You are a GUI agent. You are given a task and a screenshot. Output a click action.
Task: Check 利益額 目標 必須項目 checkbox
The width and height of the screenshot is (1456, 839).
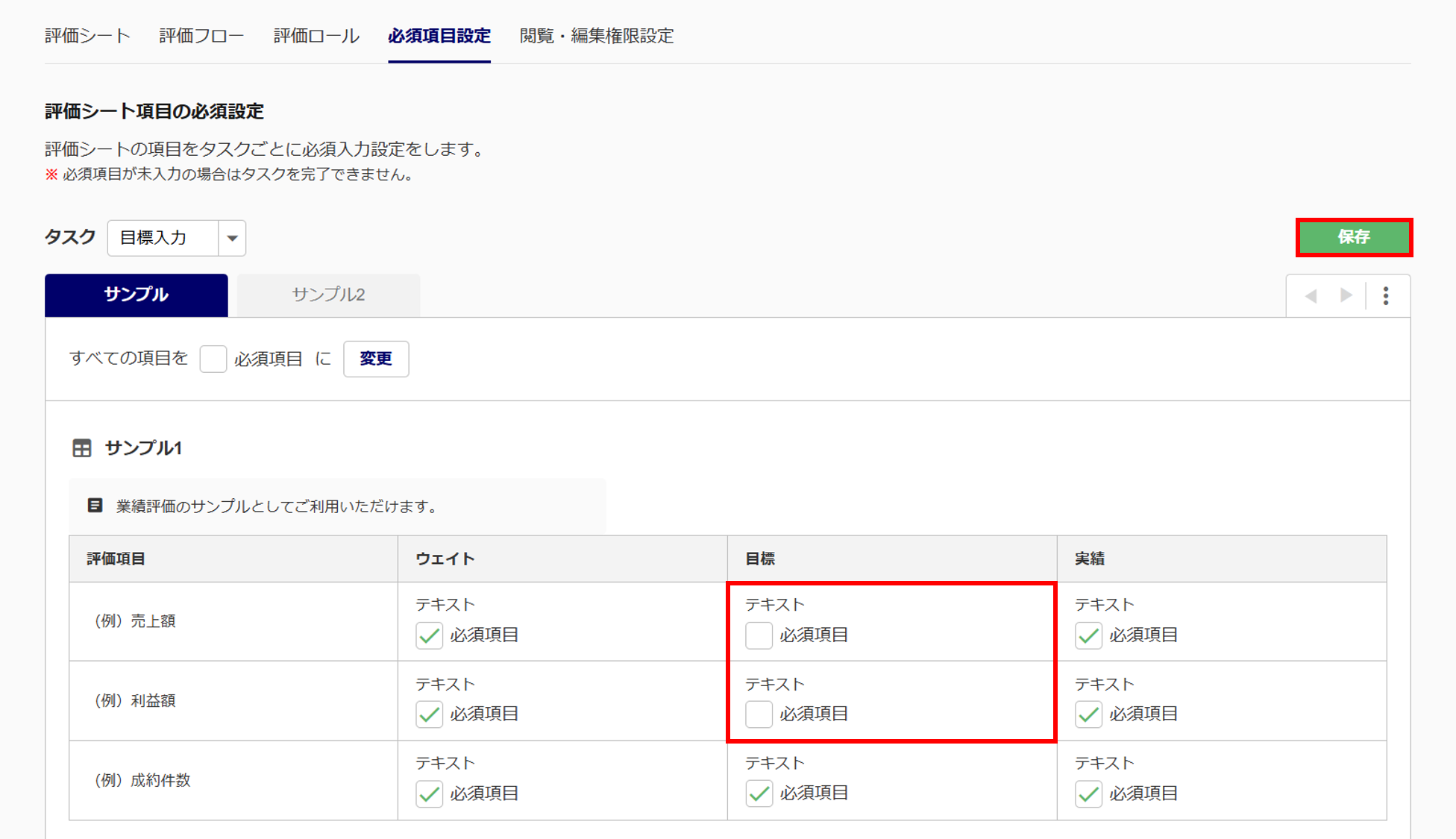759,714
